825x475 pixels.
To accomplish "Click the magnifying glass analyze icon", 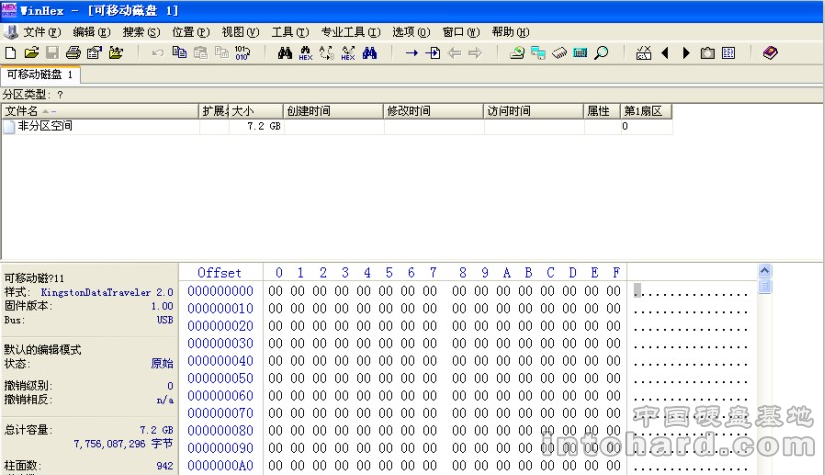I will (x=601, y=53).
